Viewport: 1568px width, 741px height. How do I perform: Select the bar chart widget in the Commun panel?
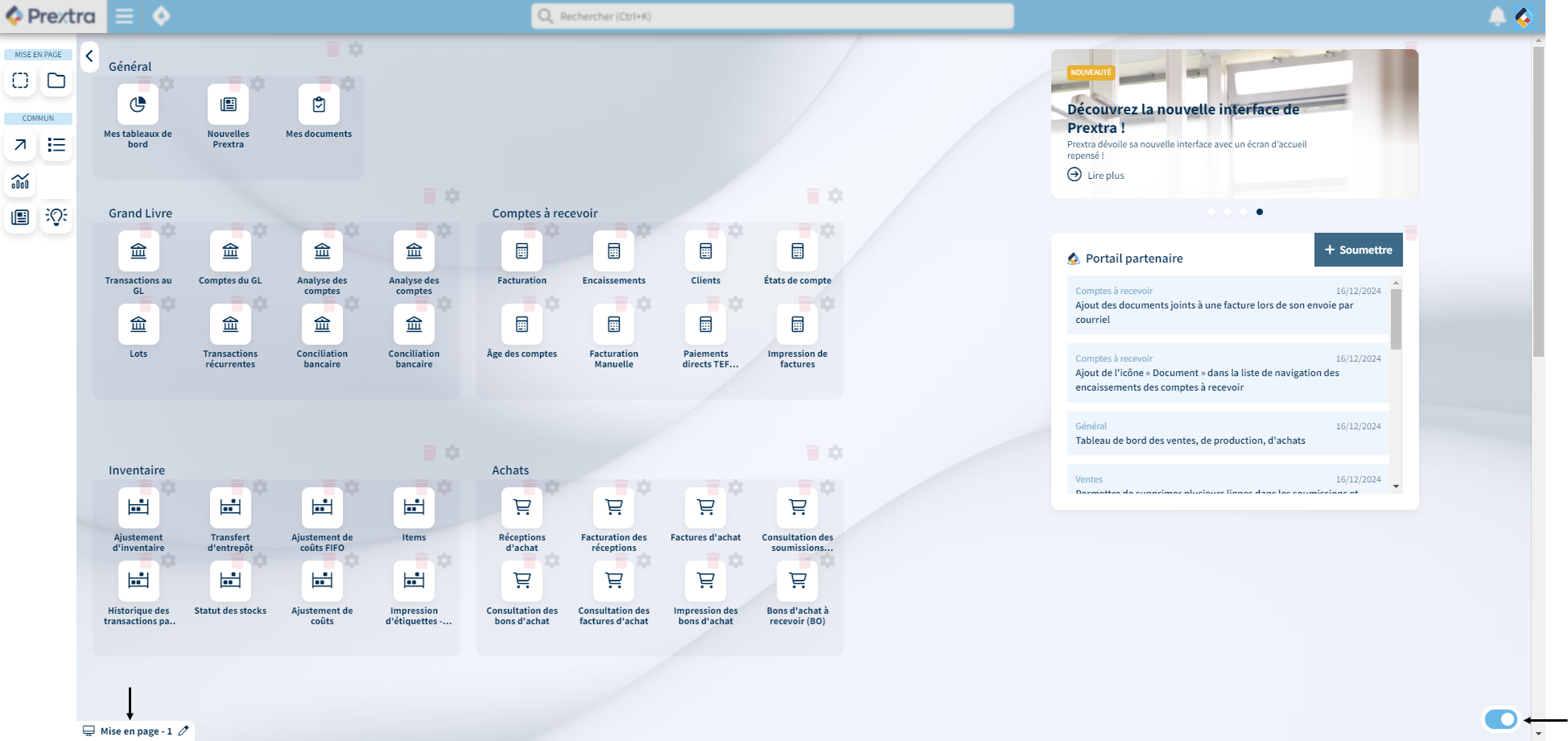[19, 181]
